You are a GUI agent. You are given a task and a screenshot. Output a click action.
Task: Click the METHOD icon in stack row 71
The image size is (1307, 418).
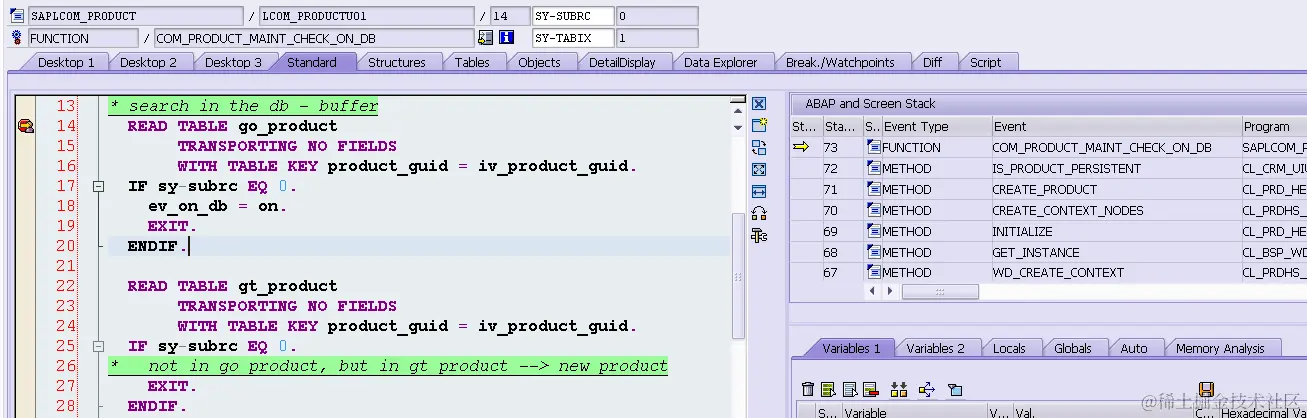[x=873, y=189]
